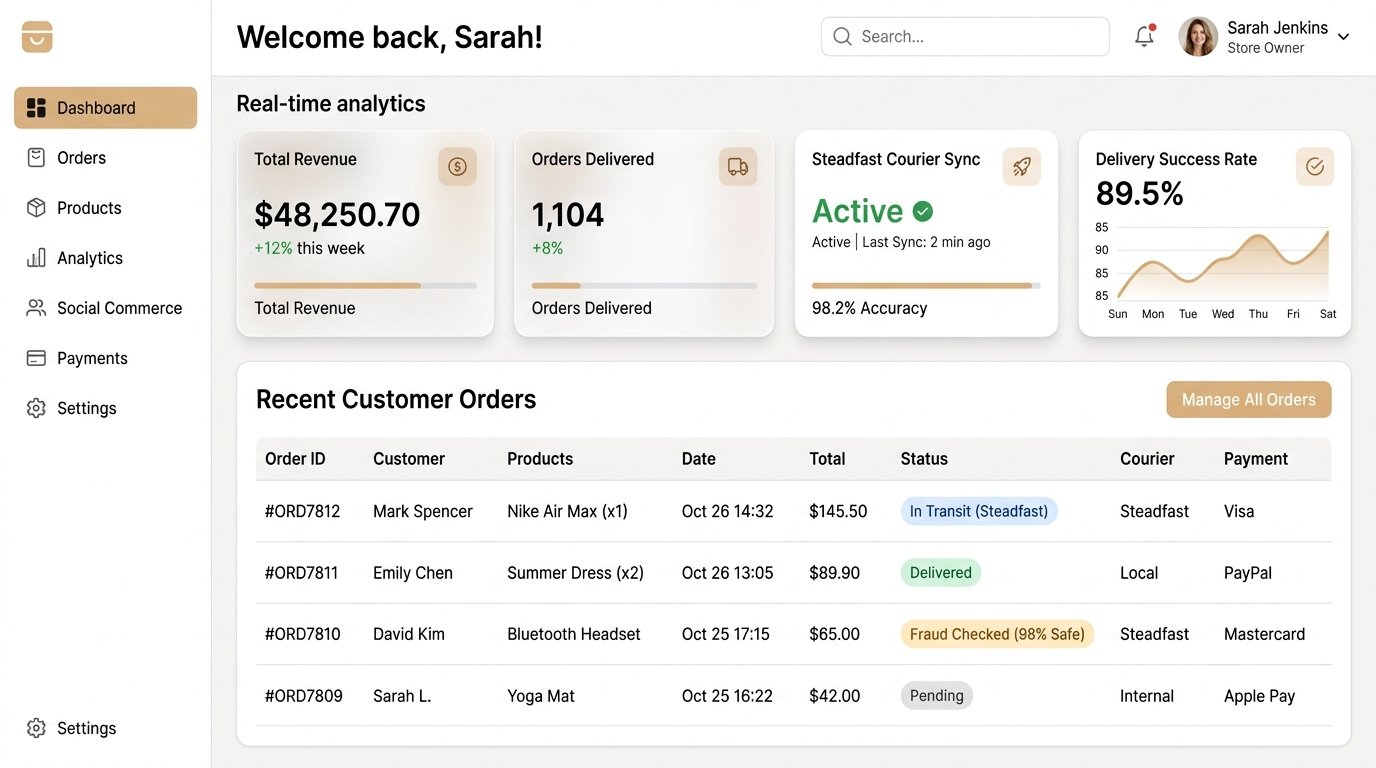The height and width of the screenshot is (768, 1376).
Task: Click the checkmark icon on Delivery Success card
Action: click(x=1315, y=167)
